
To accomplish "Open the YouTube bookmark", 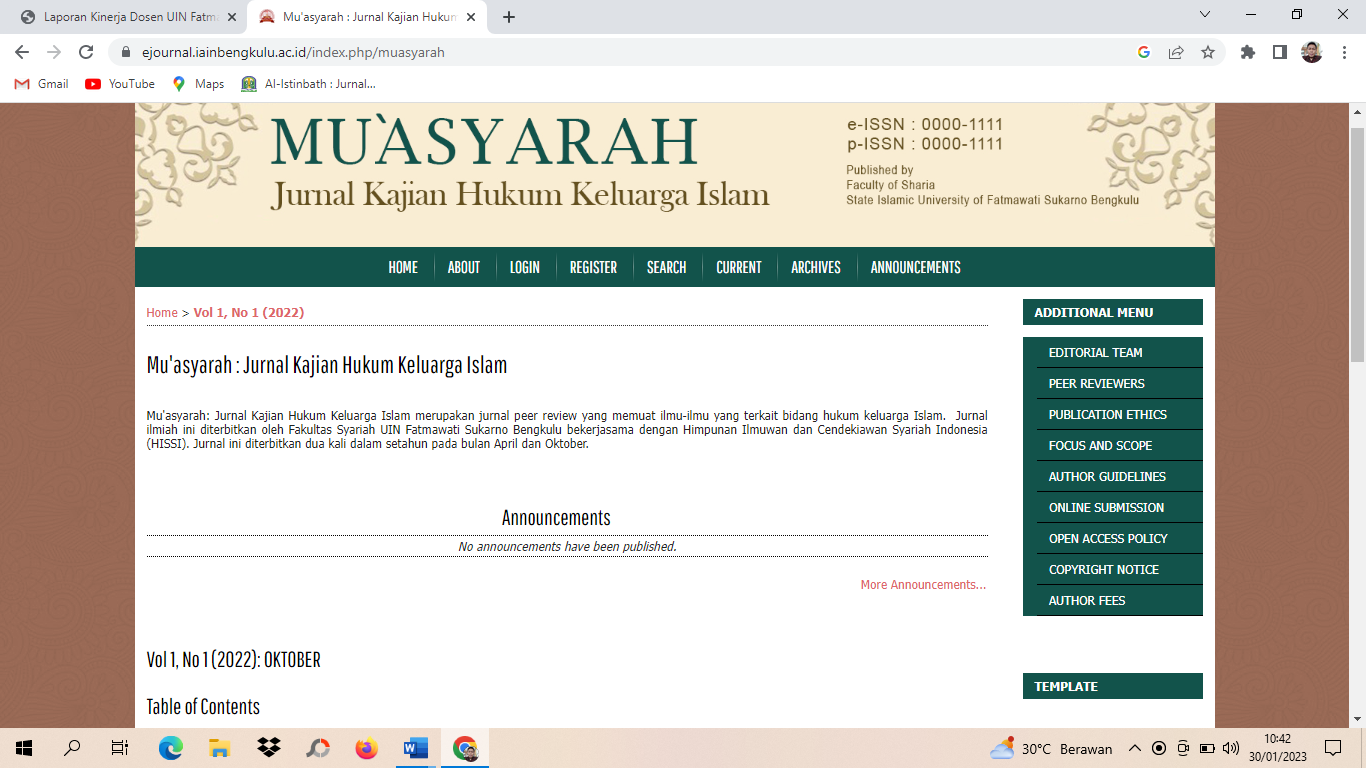I will [x=120, y=84].
